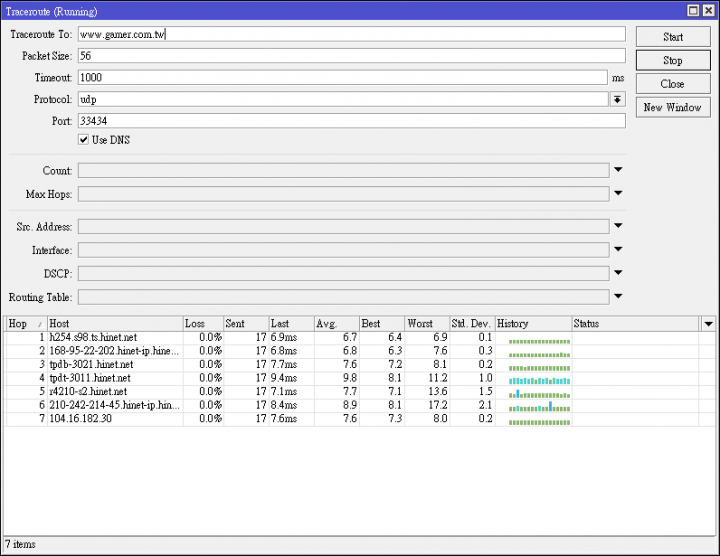Sort by the Sent column header

pyautogui.click(x=246, y=324)
